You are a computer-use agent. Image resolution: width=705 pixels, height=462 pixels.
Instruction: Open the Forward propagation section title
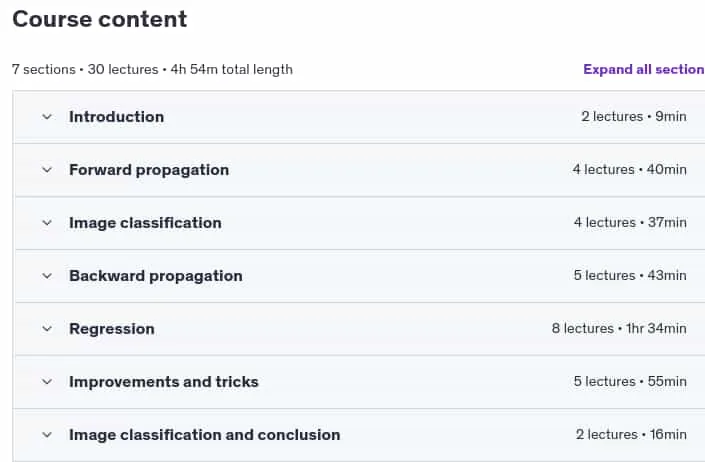click(149, 170)
